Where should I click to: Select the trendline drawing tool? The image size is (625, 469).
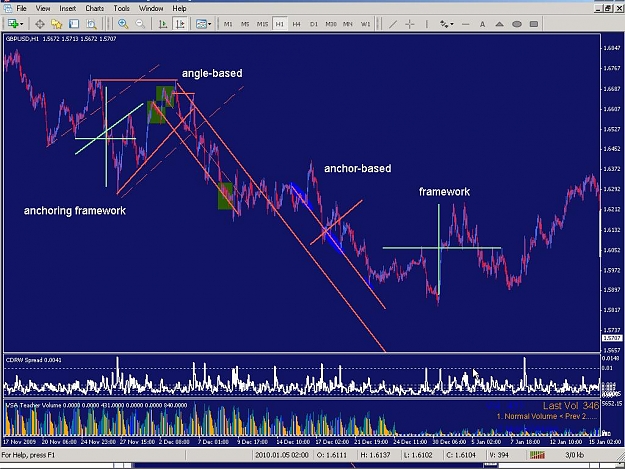(393, 24)
